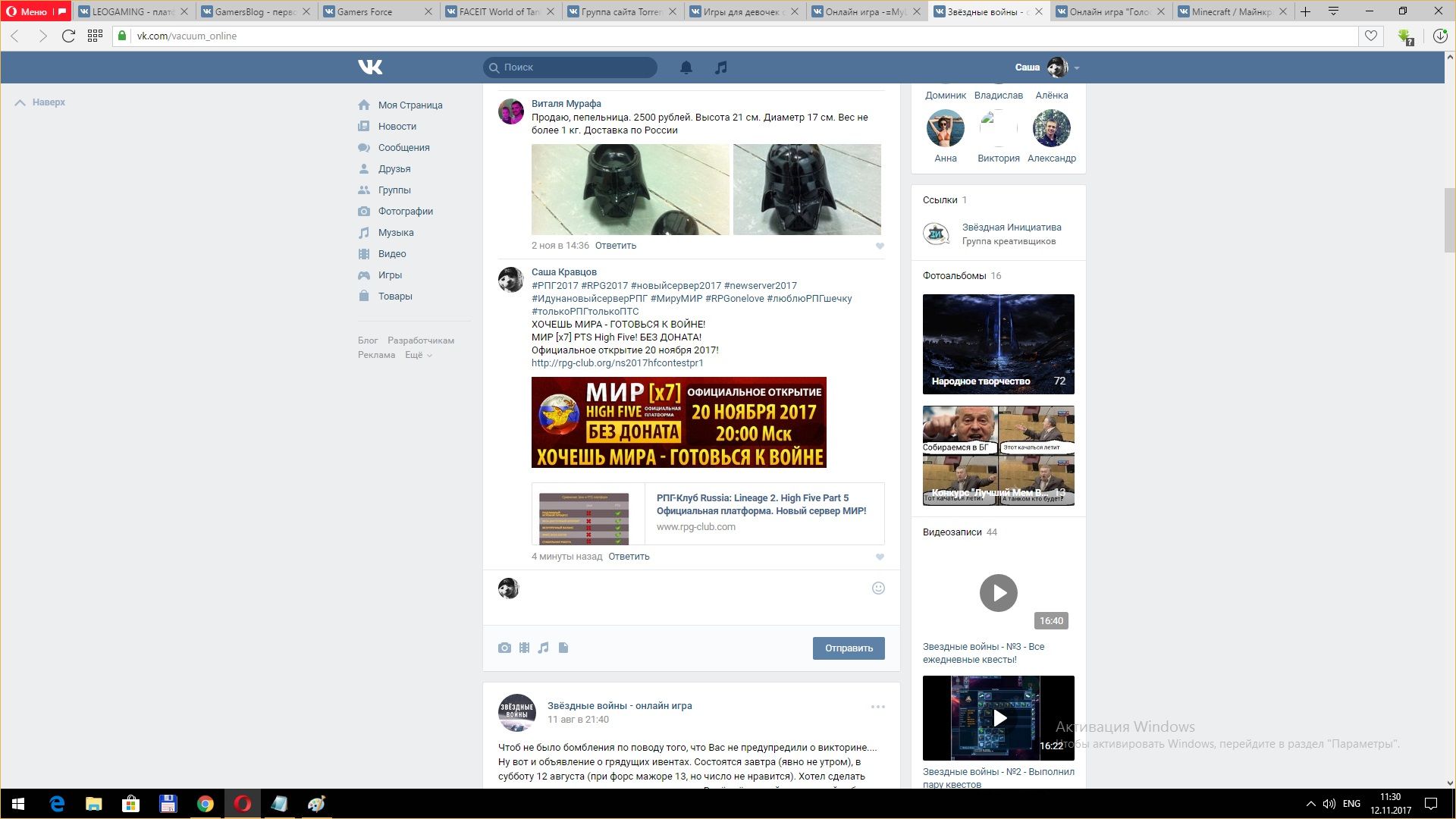The height and width of the screenshot is (819, 1456).
Task: Open Разработчикам footer link
Action: [x=421, y=340]
